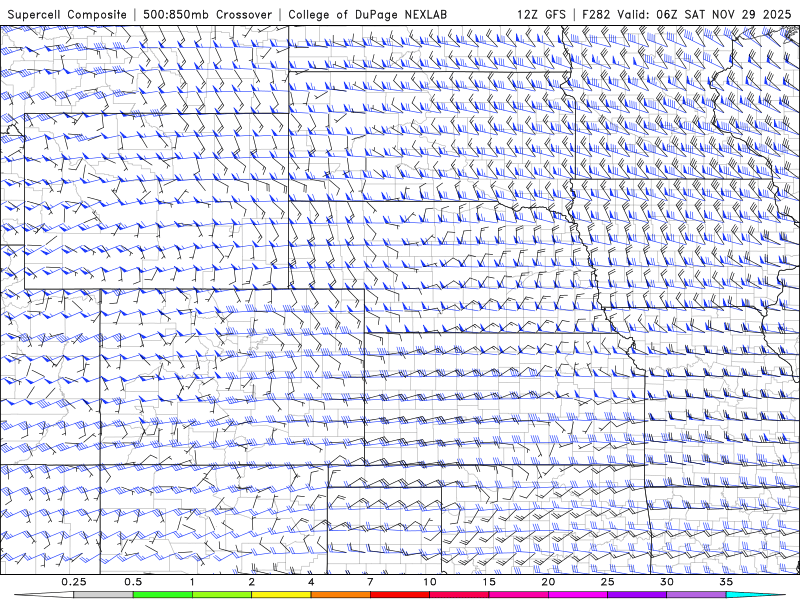Select the red color bar segment

tap(400, 595)
